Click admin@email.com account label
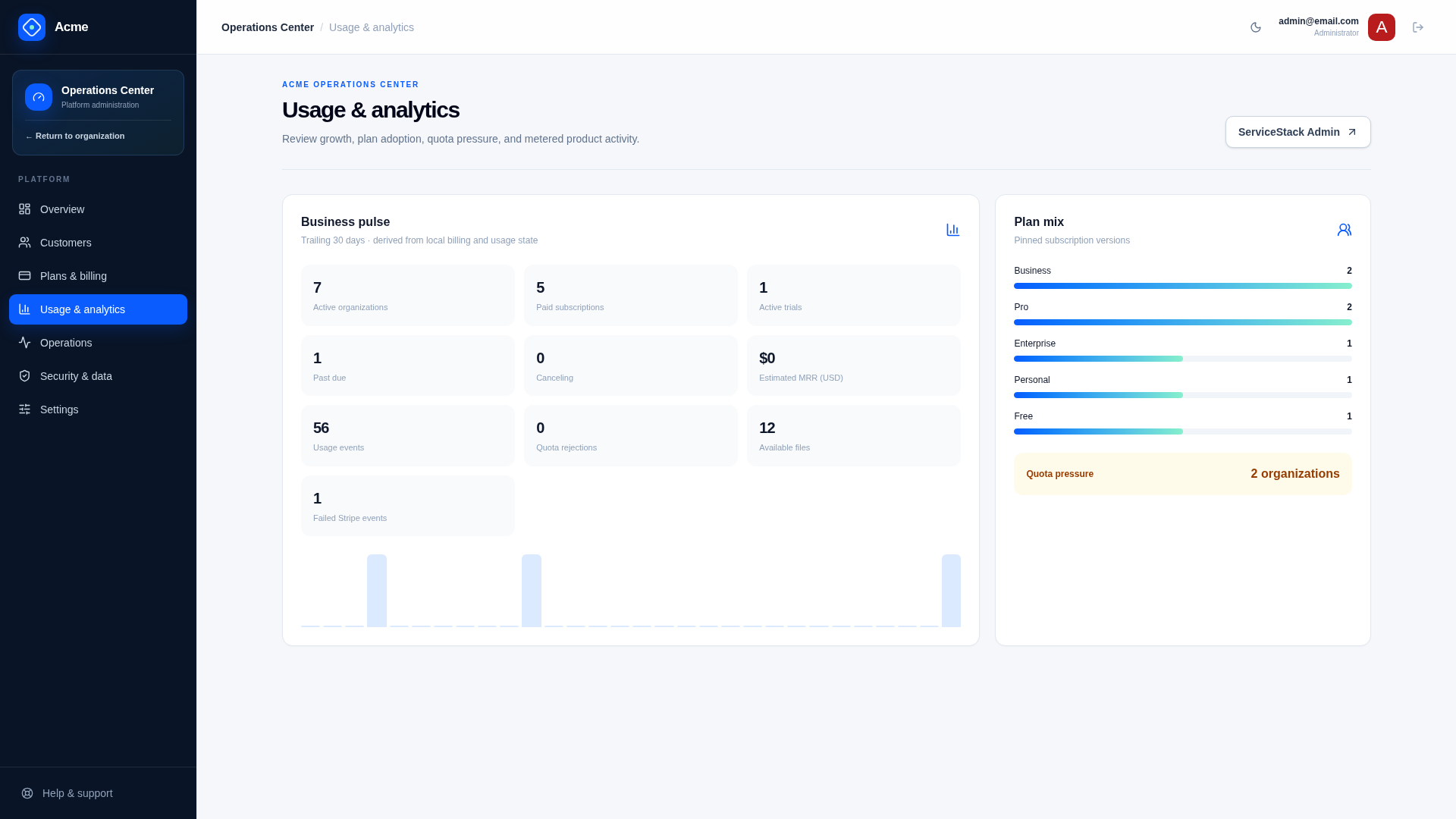This screenshot has height=819, width=1456. coord(1319,21)
